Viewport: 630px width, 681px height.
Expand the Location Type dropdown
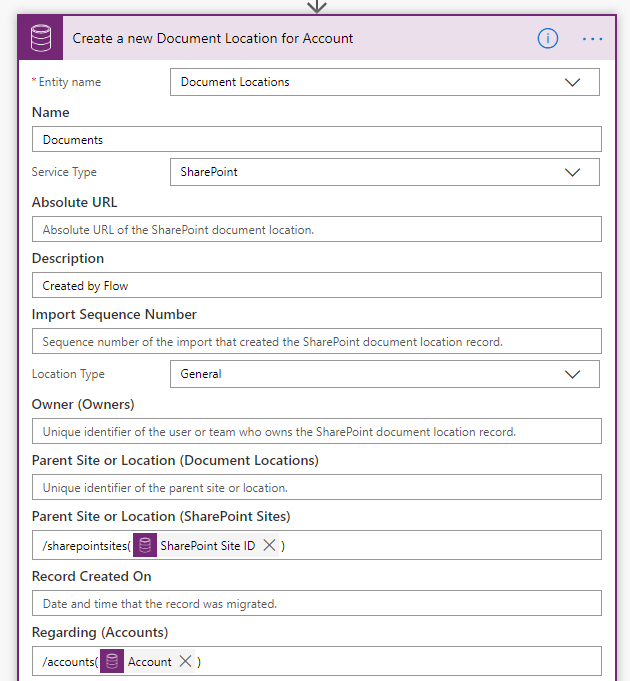tap(572, 374)
